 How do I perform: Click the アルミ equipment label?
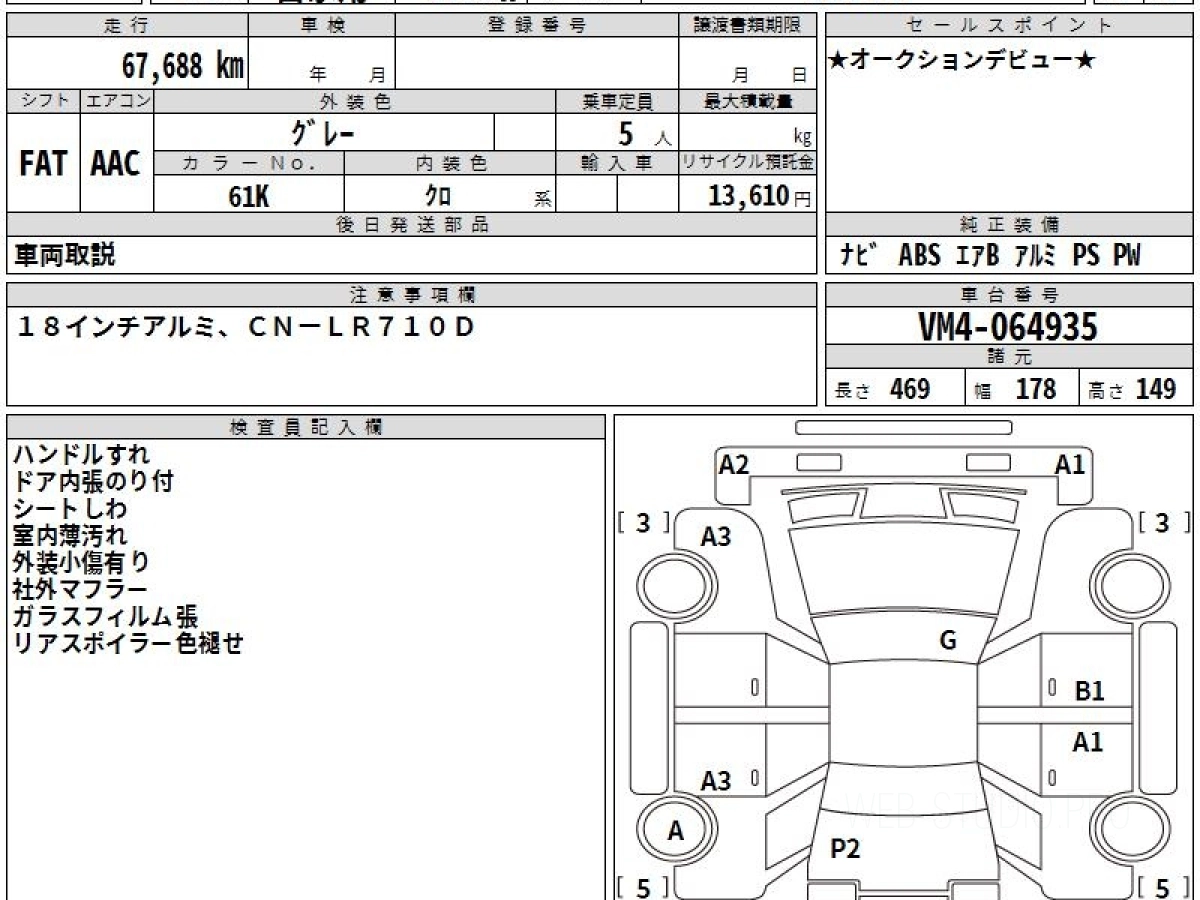coord(1035,255)
